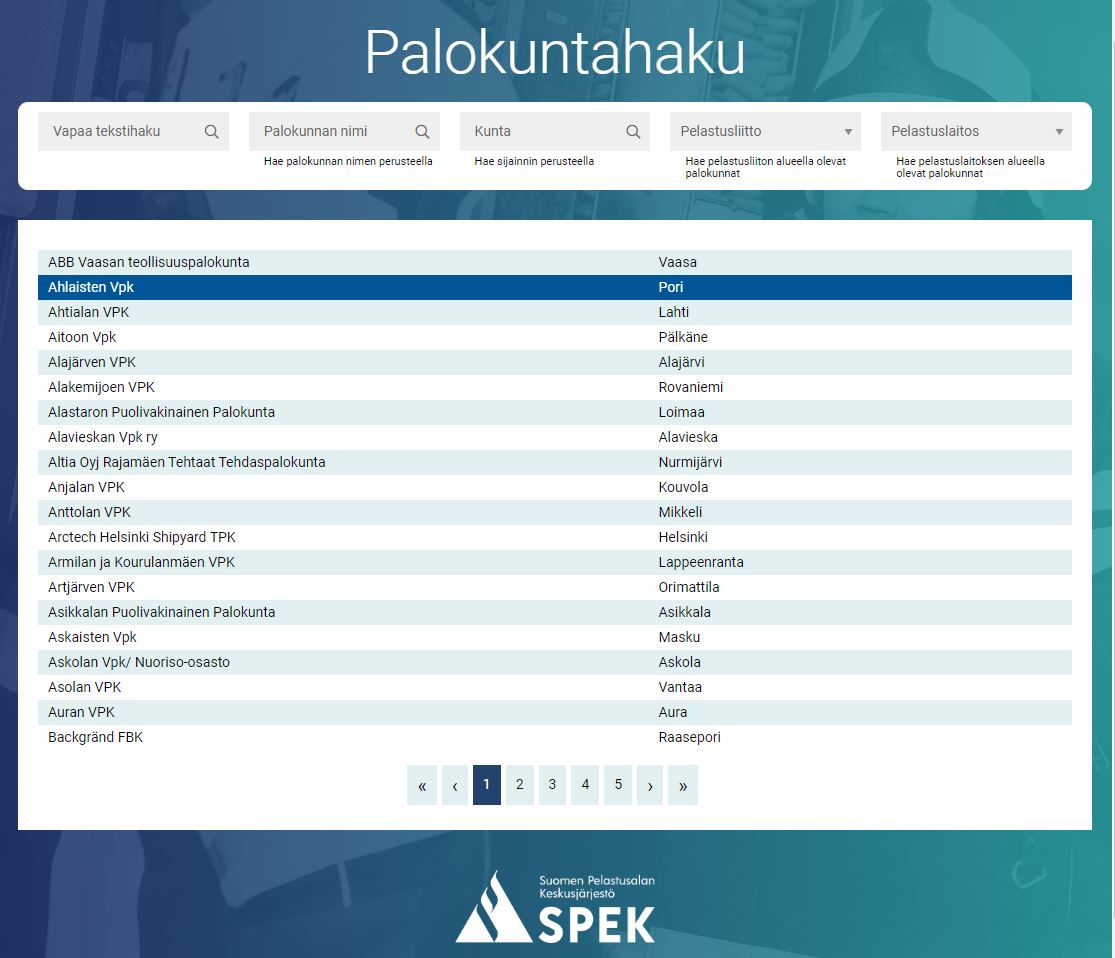Open Armilan ja Kourulanmäen VPK entry
1115x958 pixels.
[x=555, y=562]
